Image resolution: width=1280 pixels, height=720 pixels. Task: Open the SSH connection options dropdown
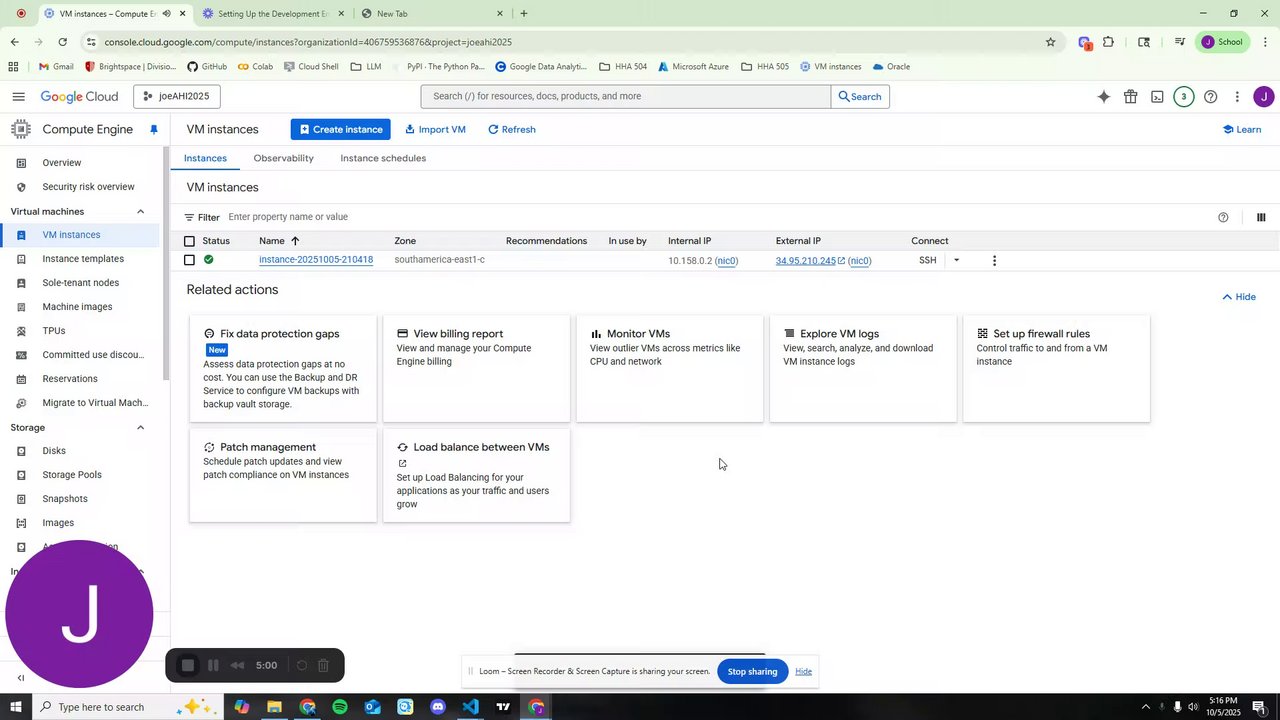coord(956,261)
